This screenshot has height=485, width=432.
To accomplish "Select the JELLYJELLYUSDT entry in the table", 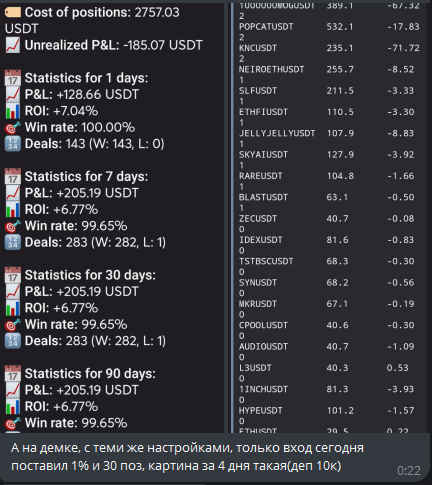I will 329,138.
